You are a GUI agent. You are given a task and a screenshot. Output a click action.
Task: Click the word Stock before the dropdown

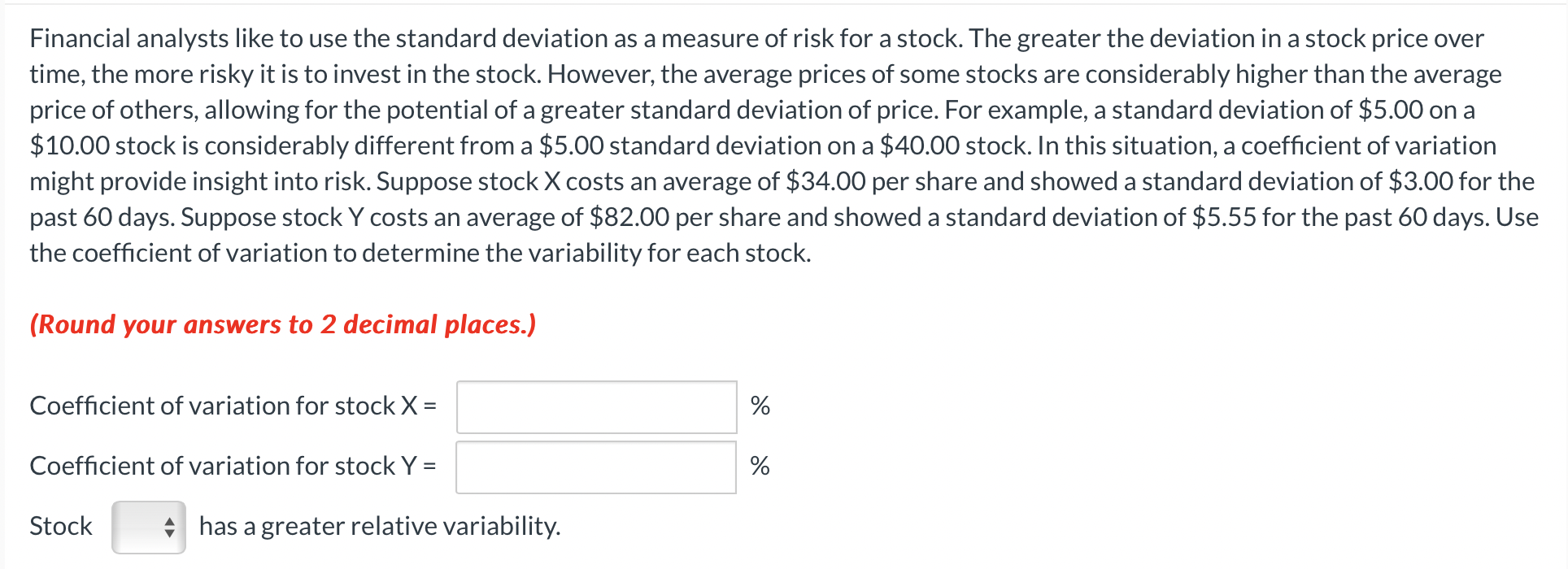click(x=60, y=527)
